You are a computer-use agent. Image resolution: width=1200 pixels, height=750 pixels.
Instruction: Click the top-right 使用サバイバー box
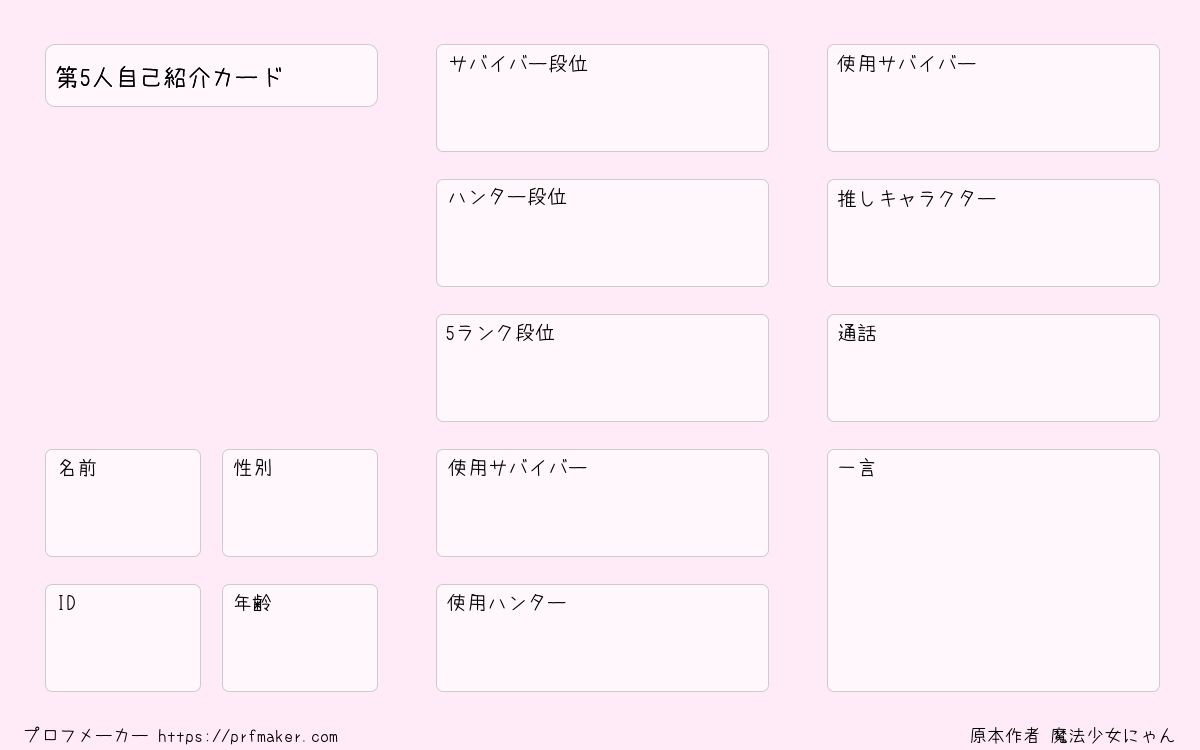click(993, 98)
